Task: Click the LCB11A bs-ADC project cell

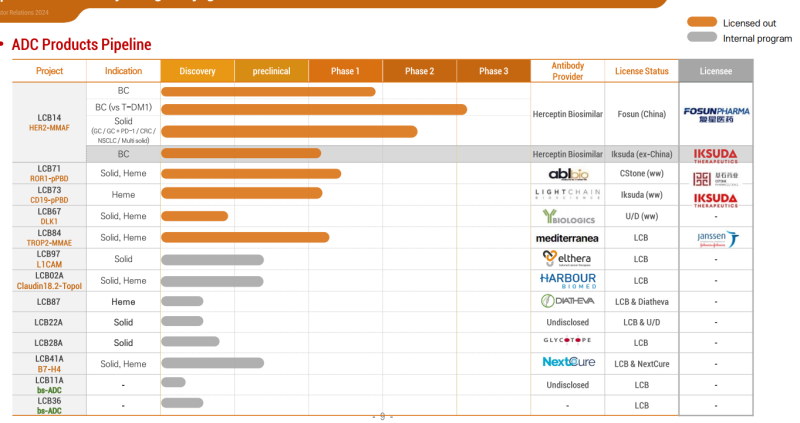Action: coord(49,385)
